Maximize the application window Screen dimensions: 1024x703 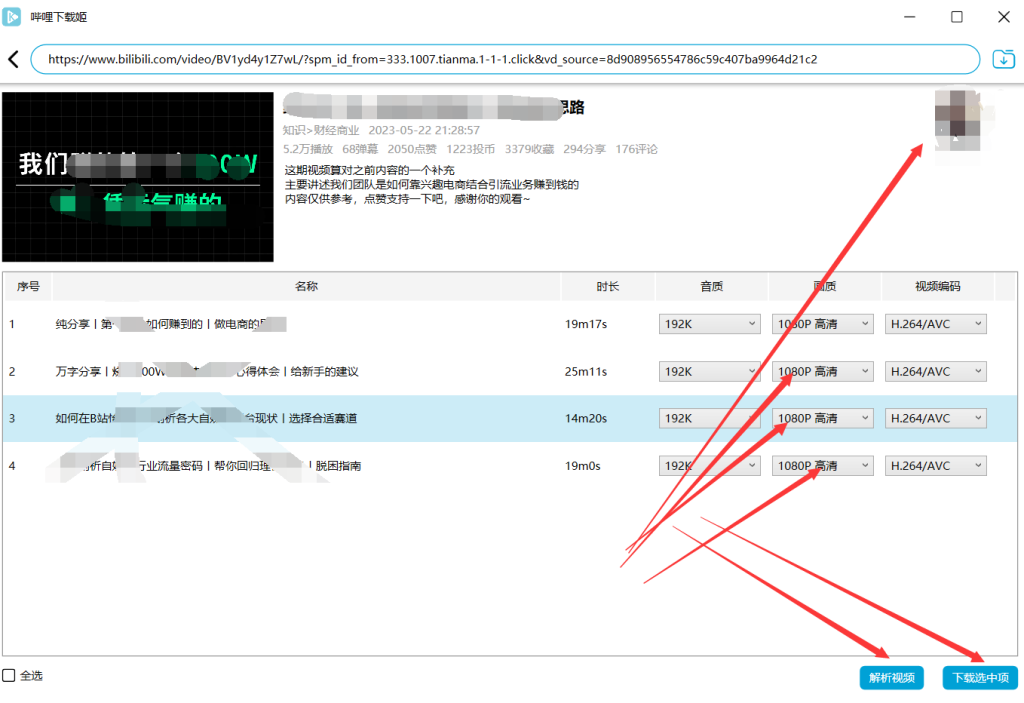[957, 17]
